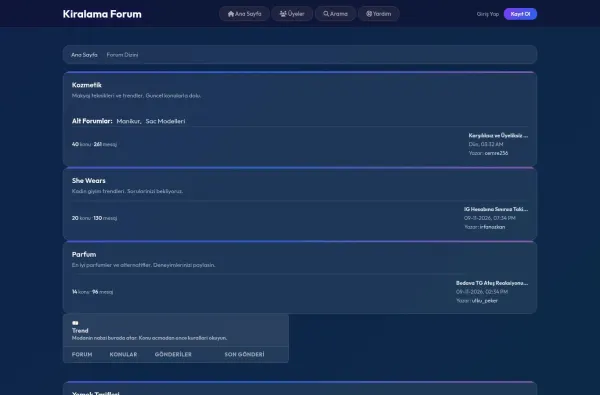
Task: Open latest Parfum post title by ulku_peker
Action: click(x=492, y=283)
